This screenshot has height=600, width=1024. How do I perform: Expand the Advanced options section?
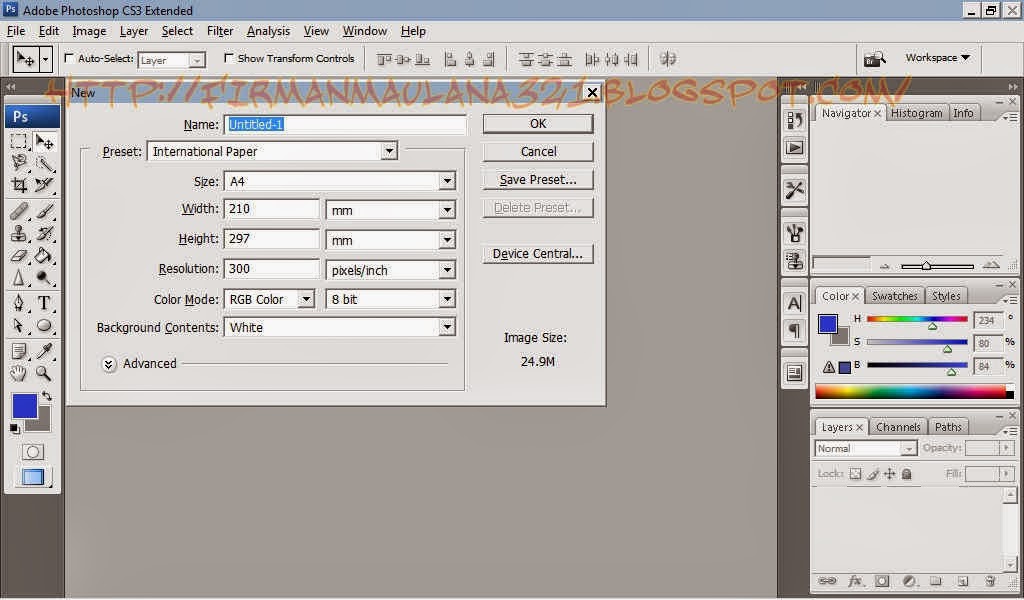(x=108, y=364)
